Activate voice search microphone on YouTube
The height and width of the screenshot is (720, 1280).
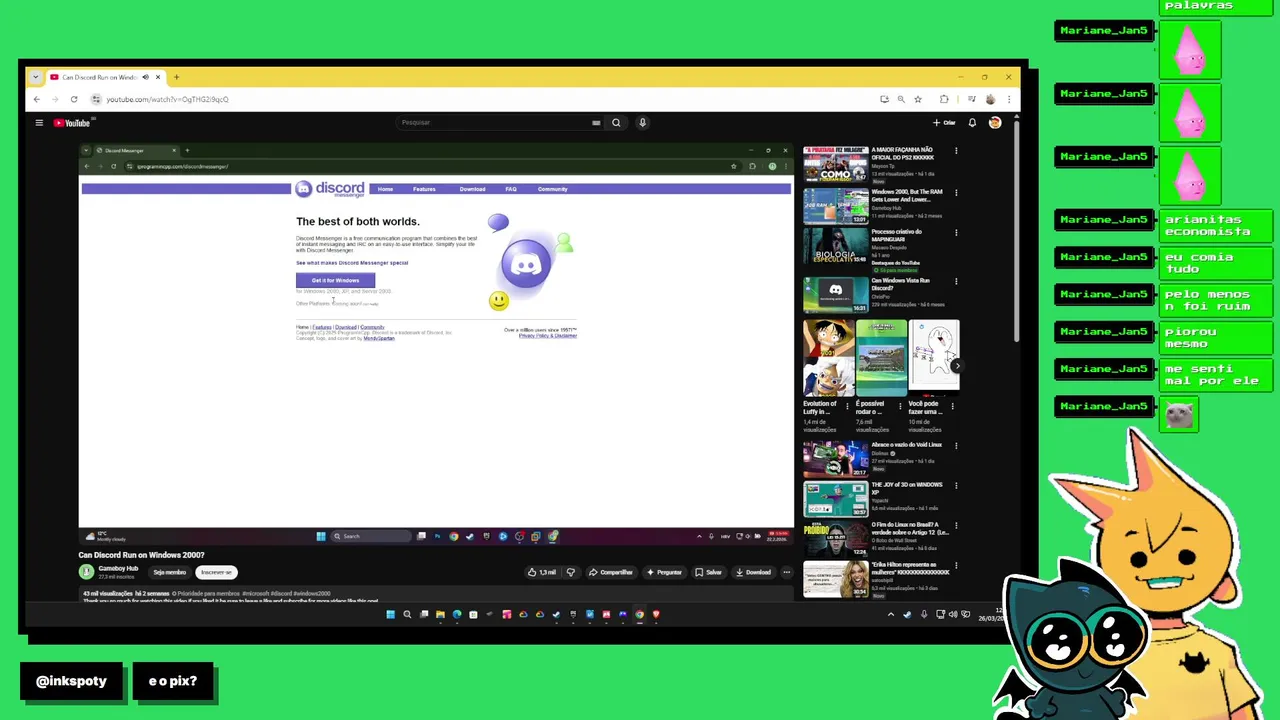click(643, 123)
